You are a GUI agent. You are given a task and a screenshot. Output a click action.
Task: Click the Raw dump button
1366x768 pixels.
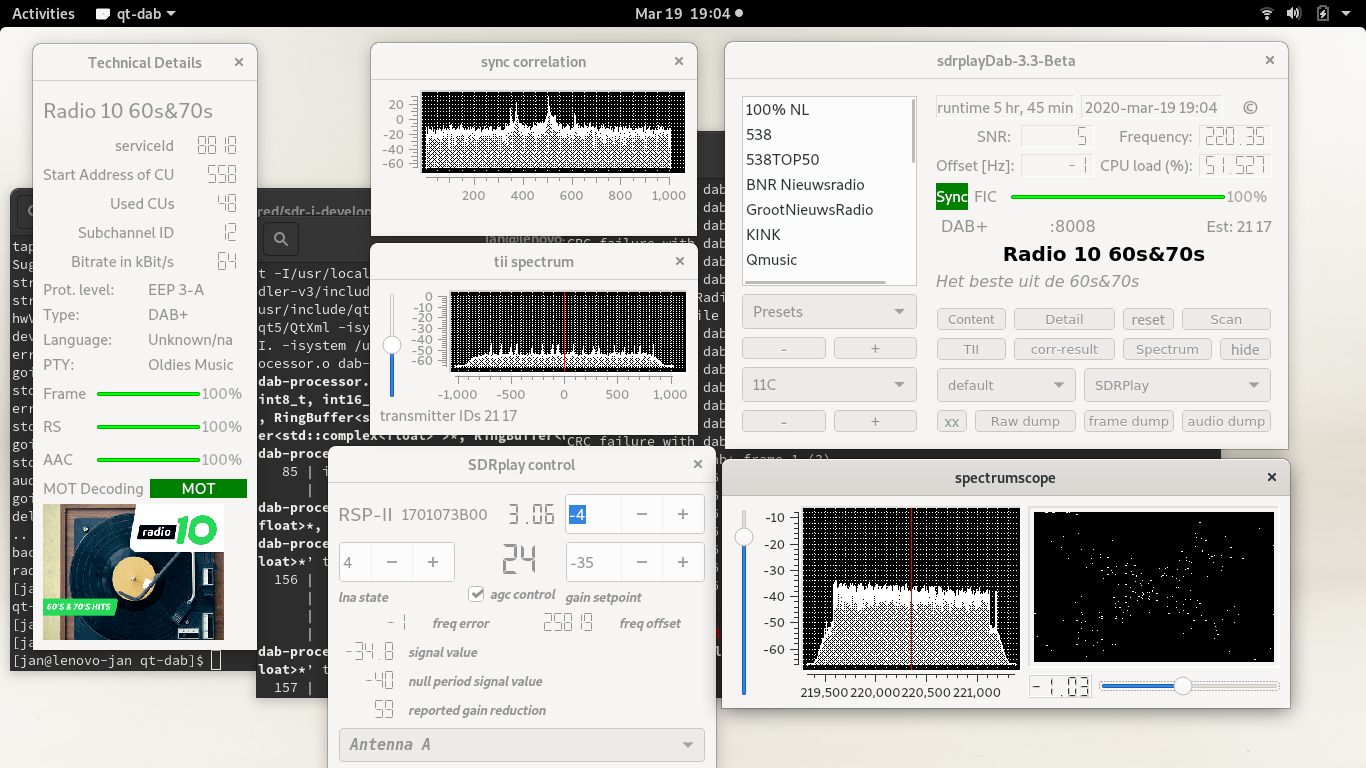point(1025,421)
